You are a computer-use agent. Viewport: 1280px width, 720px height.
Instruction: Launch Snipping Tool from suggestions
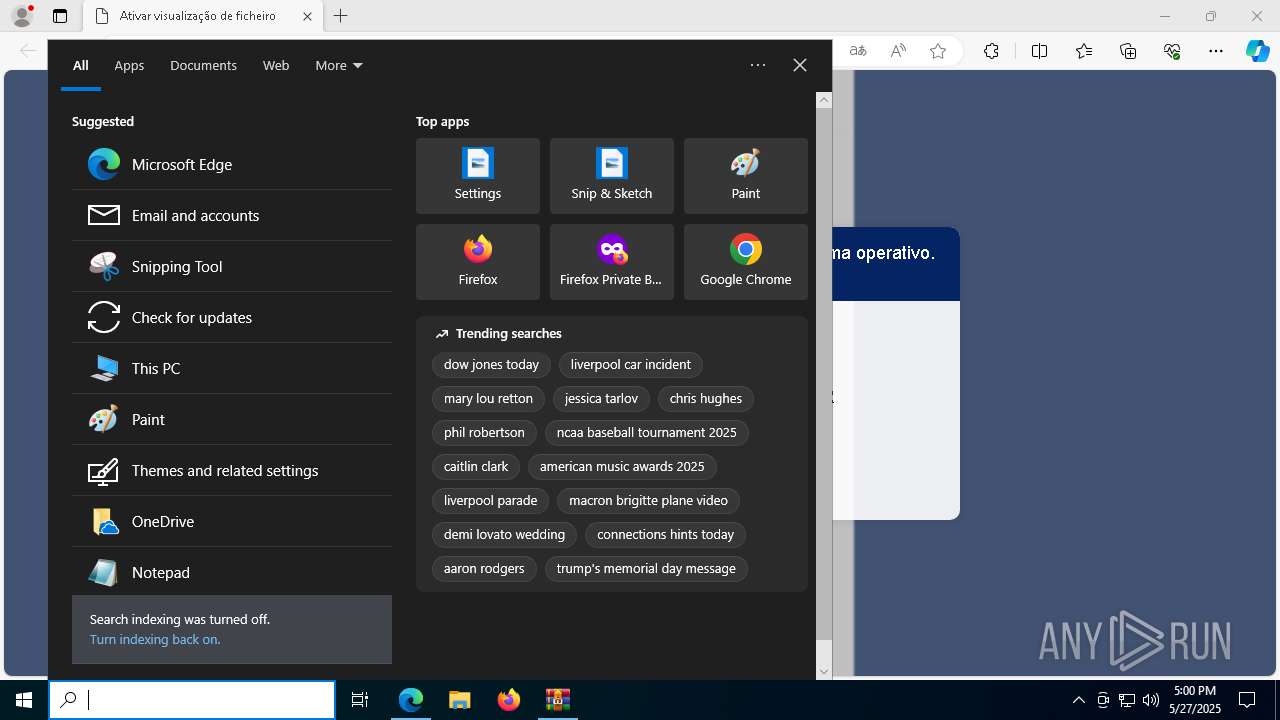[232, 267]
